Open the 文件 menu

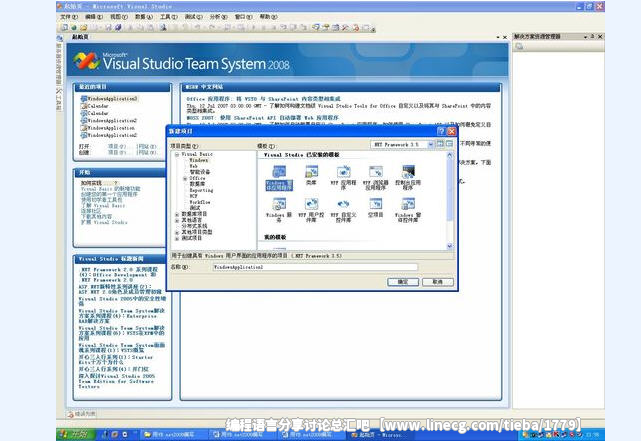tap(69, 17)
